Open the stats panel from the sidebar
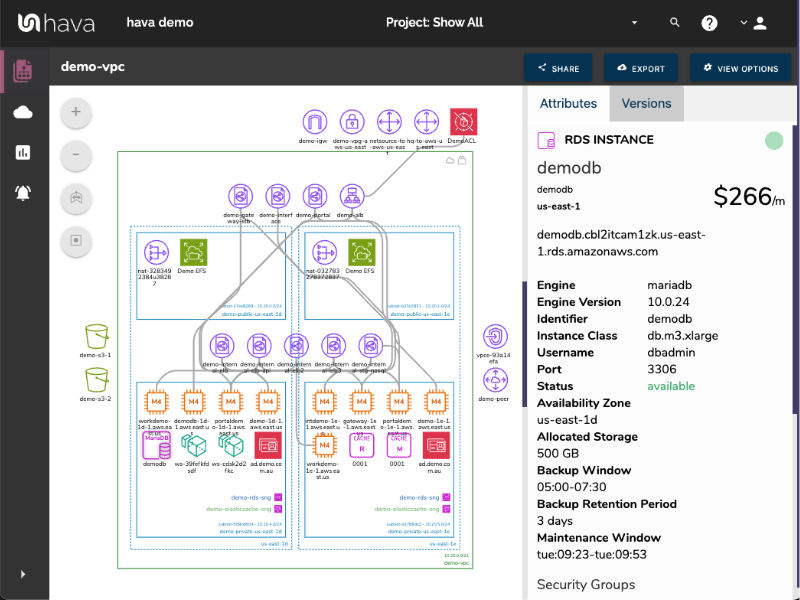Viewport: 800px width, 600px height. [x=23, y=152]
